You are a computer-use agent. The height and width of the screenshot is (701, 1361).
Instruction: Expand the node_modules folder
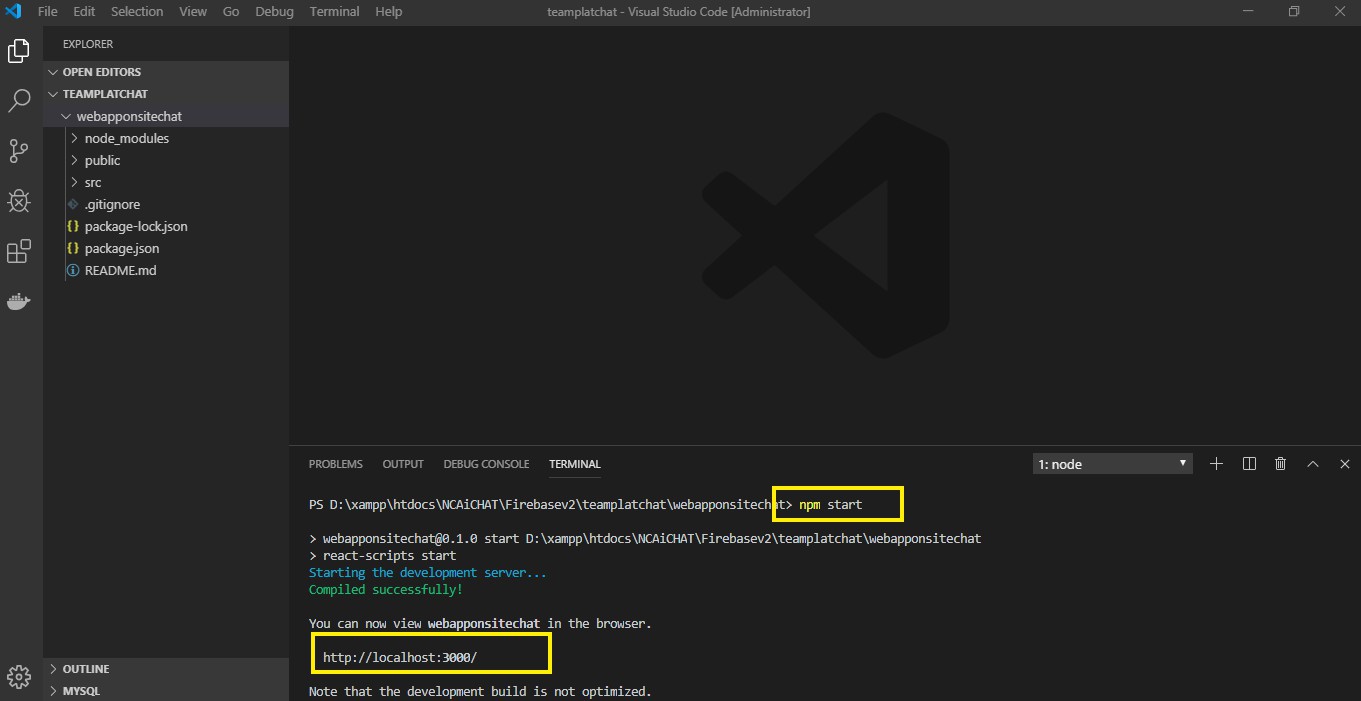166,138
